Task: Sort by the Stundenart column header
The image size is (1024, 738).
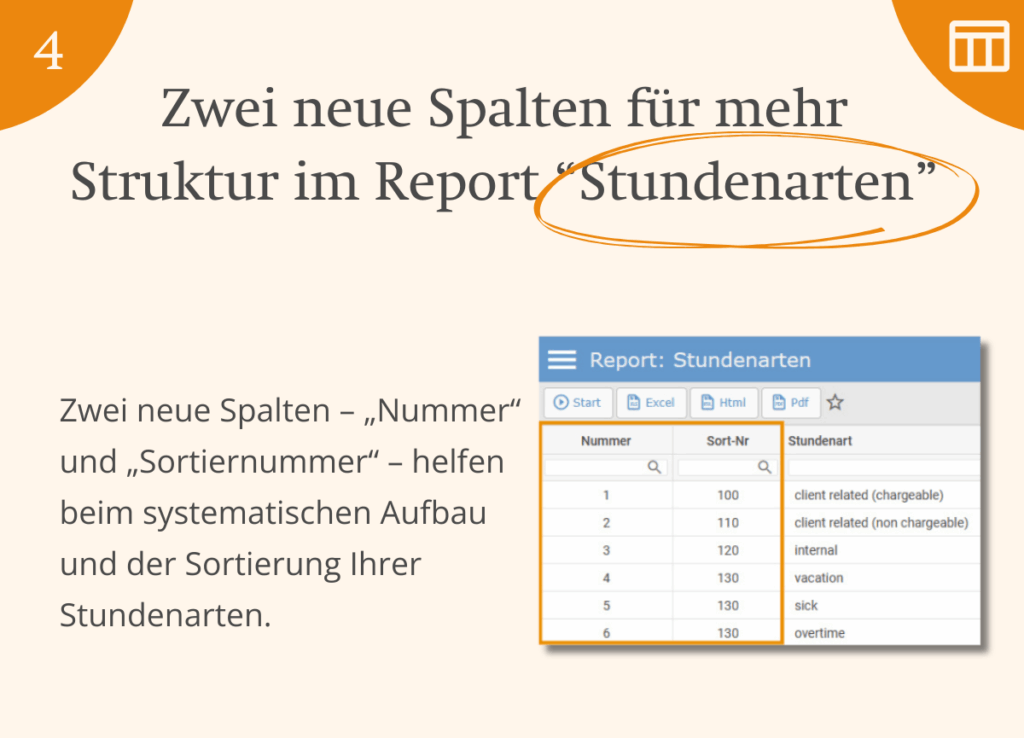Action: click(820, 441)
